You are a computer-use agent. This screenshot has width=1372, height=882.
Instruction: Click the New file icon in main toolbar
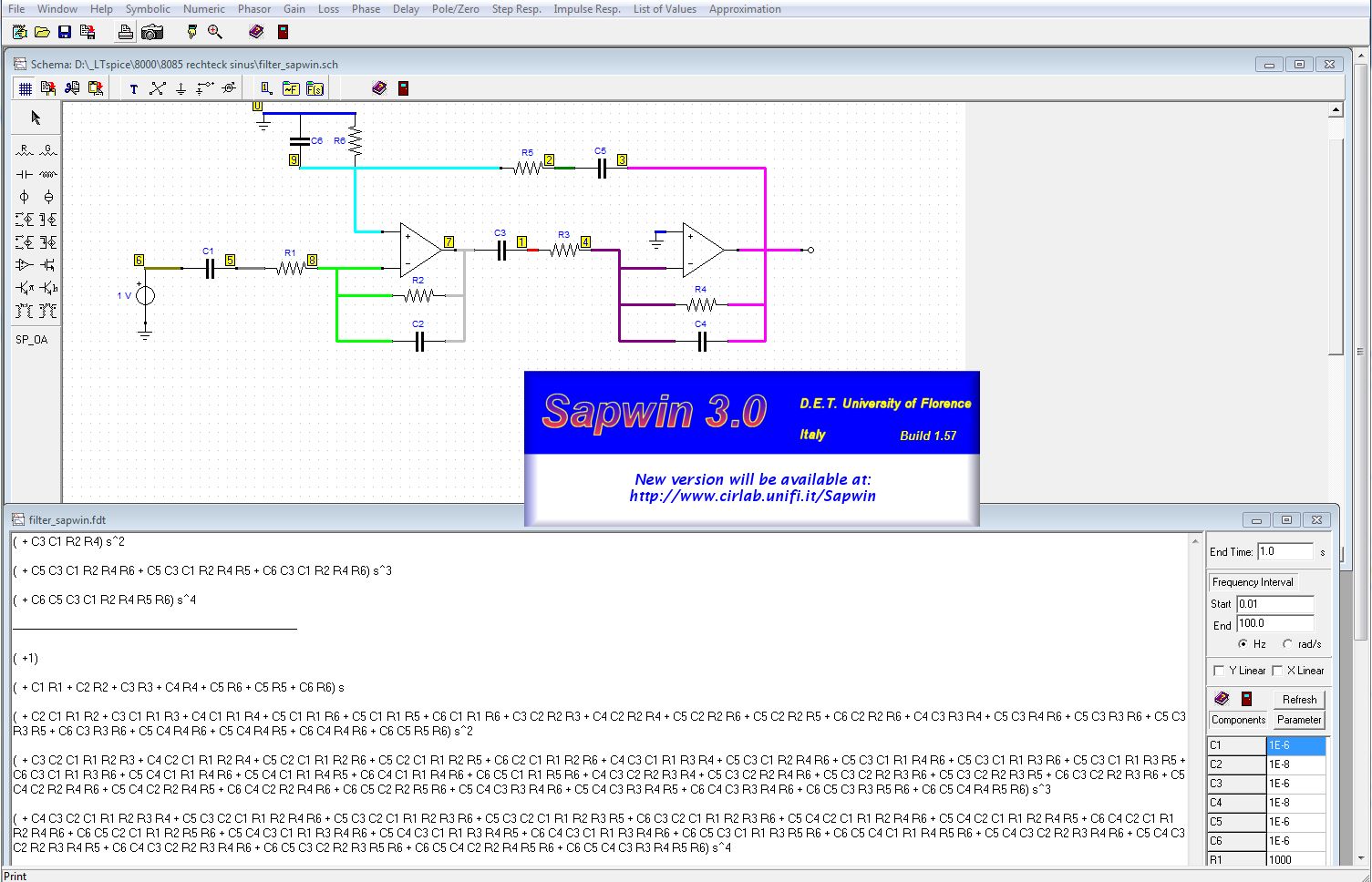pos(20,32)
